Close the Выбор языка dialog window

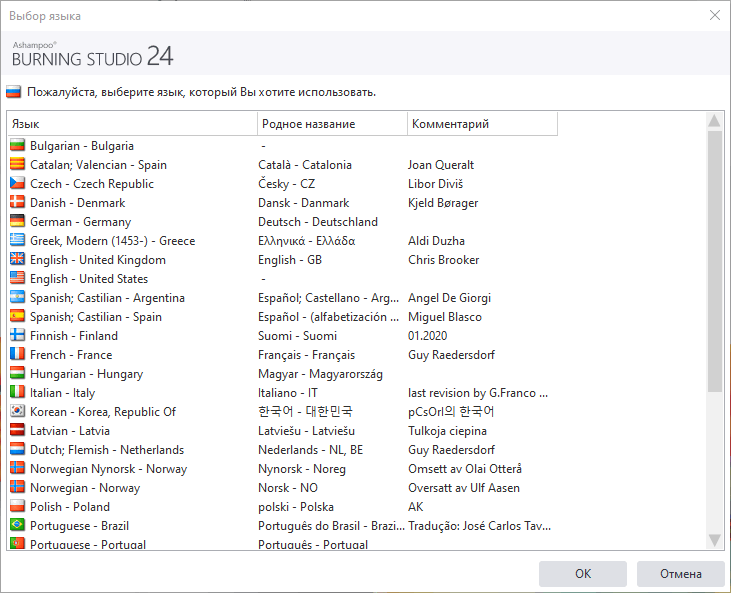[x=714, y=16]
